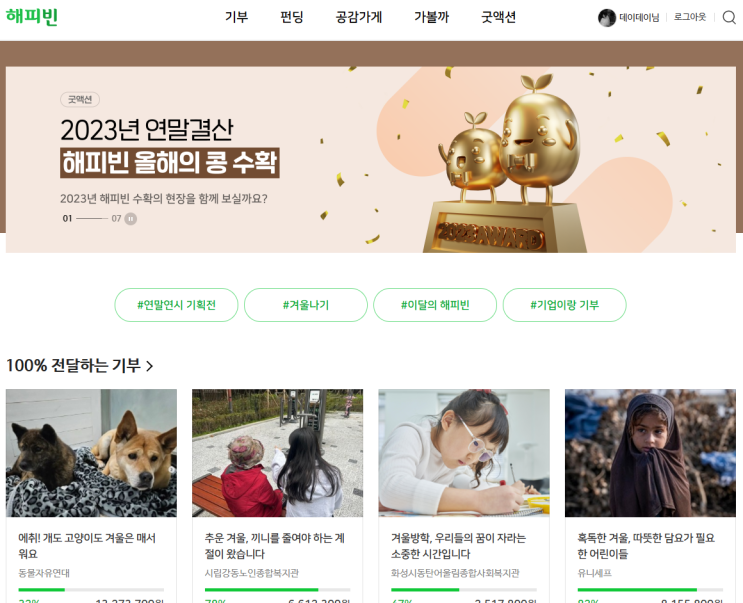Viewport: 743px width, 603px height.
Task: Expand 100% 전달하는 기부 chevron arrow
Action: [x=150, y=366]
